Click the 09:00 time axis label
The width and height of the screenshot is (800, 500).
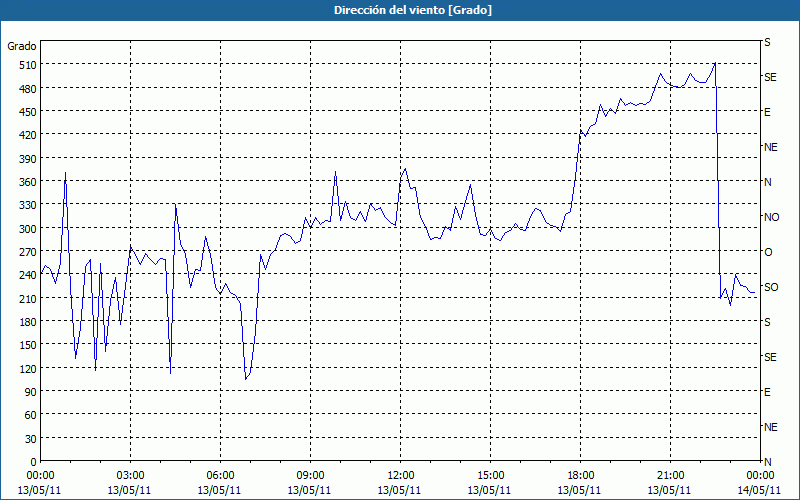coord(310,476)
